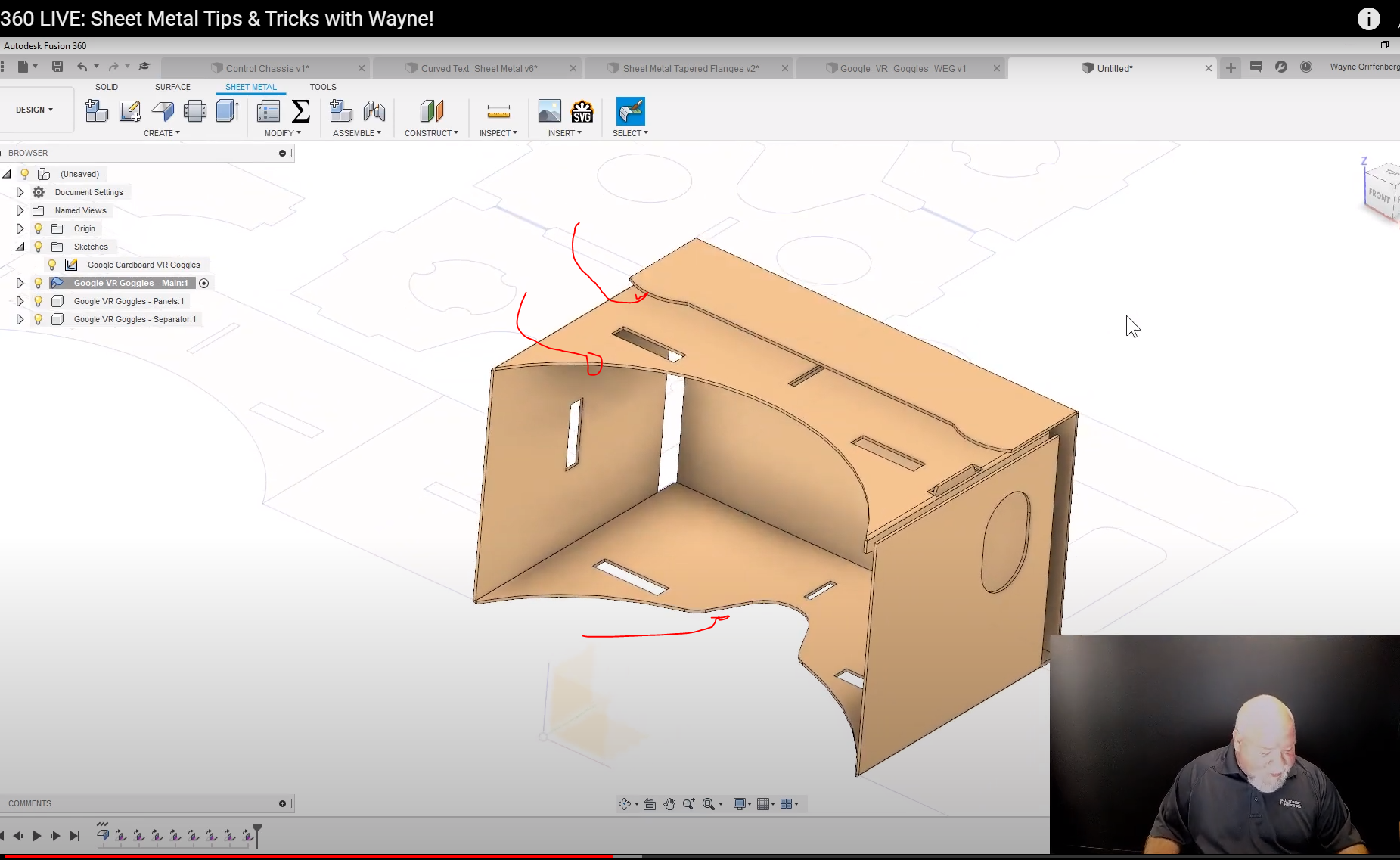Click the Construct Offset Plane icon
The image size is (1400, 860).
point(432,111)
